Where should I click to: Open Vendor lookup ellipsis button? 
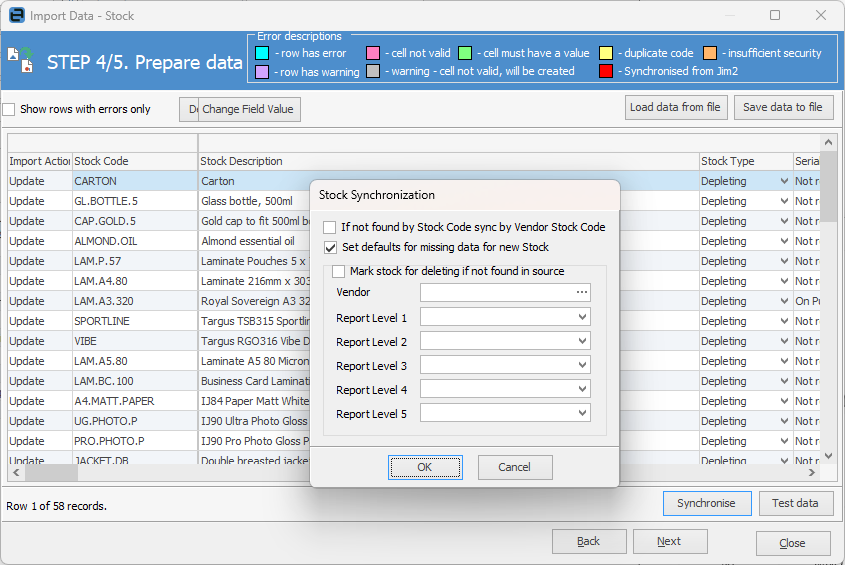pyautogui.click(x=581, y=292)
